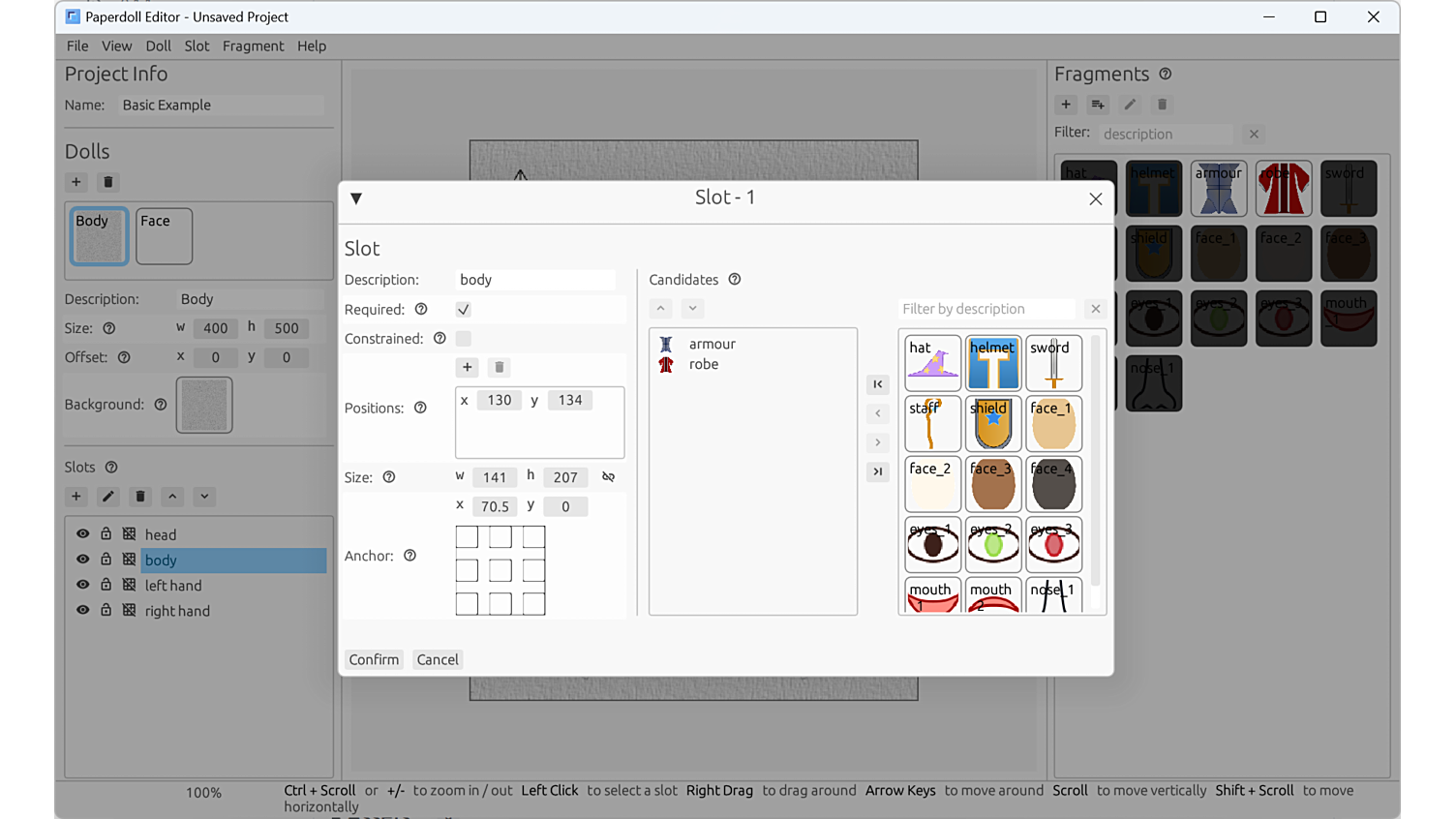1456x819 pixels.
Task: Open the Fragment menu
Action: (253, 45)
